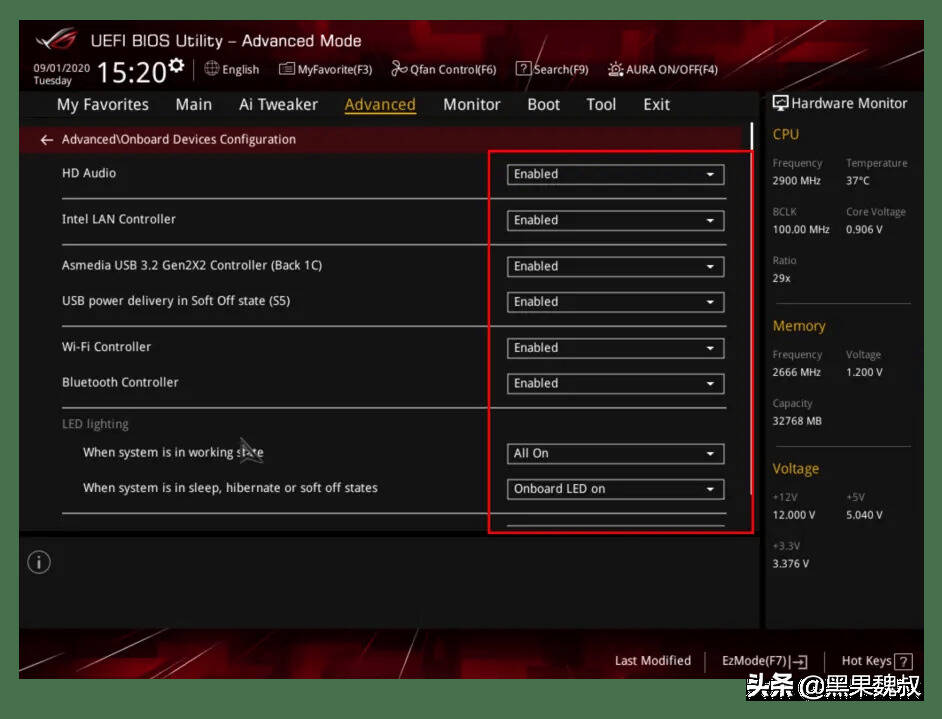Click CPU Ratio value 29x

coord(782,278)
